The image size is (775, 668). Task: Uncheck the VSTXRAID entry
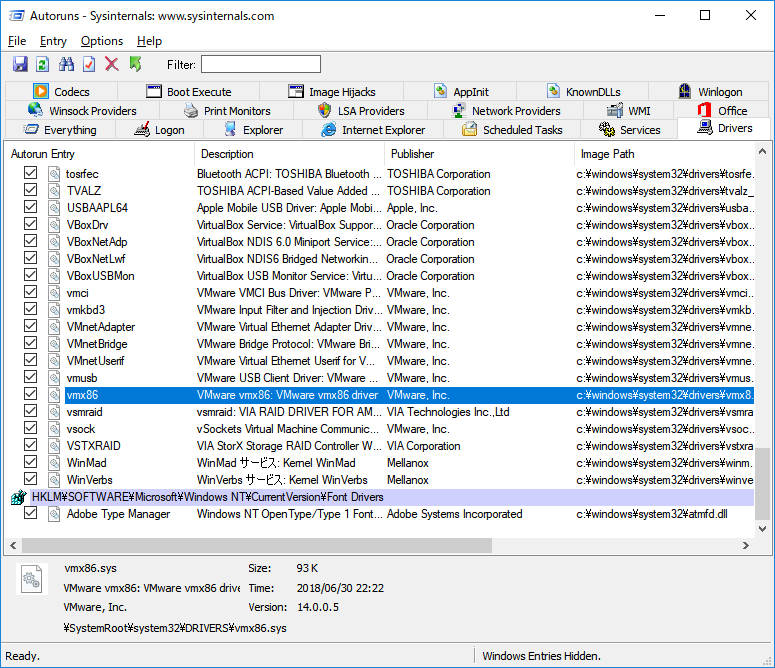(x=30, y=445)
